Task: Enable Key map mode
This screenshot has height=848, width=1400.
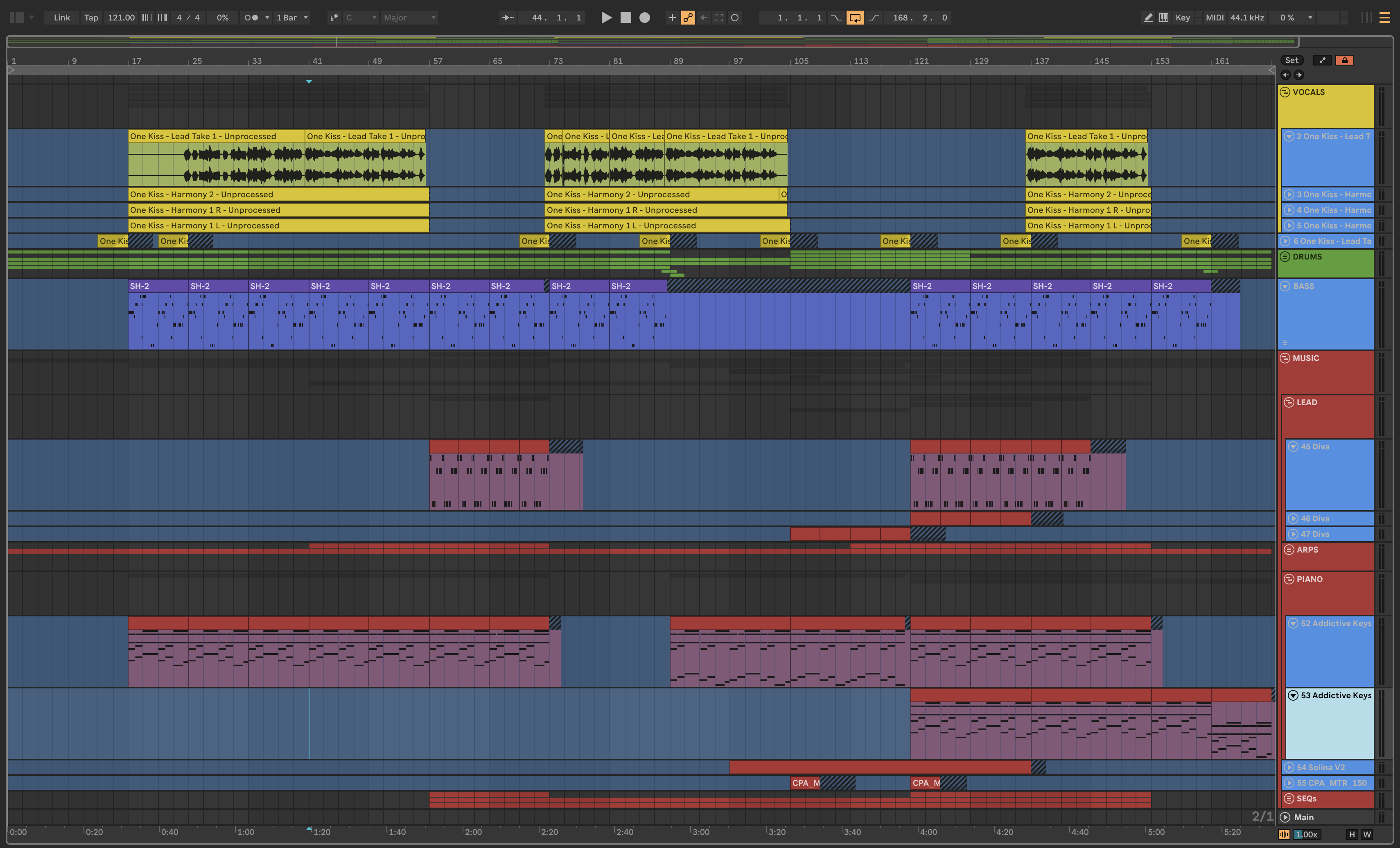Action: pyautogui.click(x=1182, y=18)
